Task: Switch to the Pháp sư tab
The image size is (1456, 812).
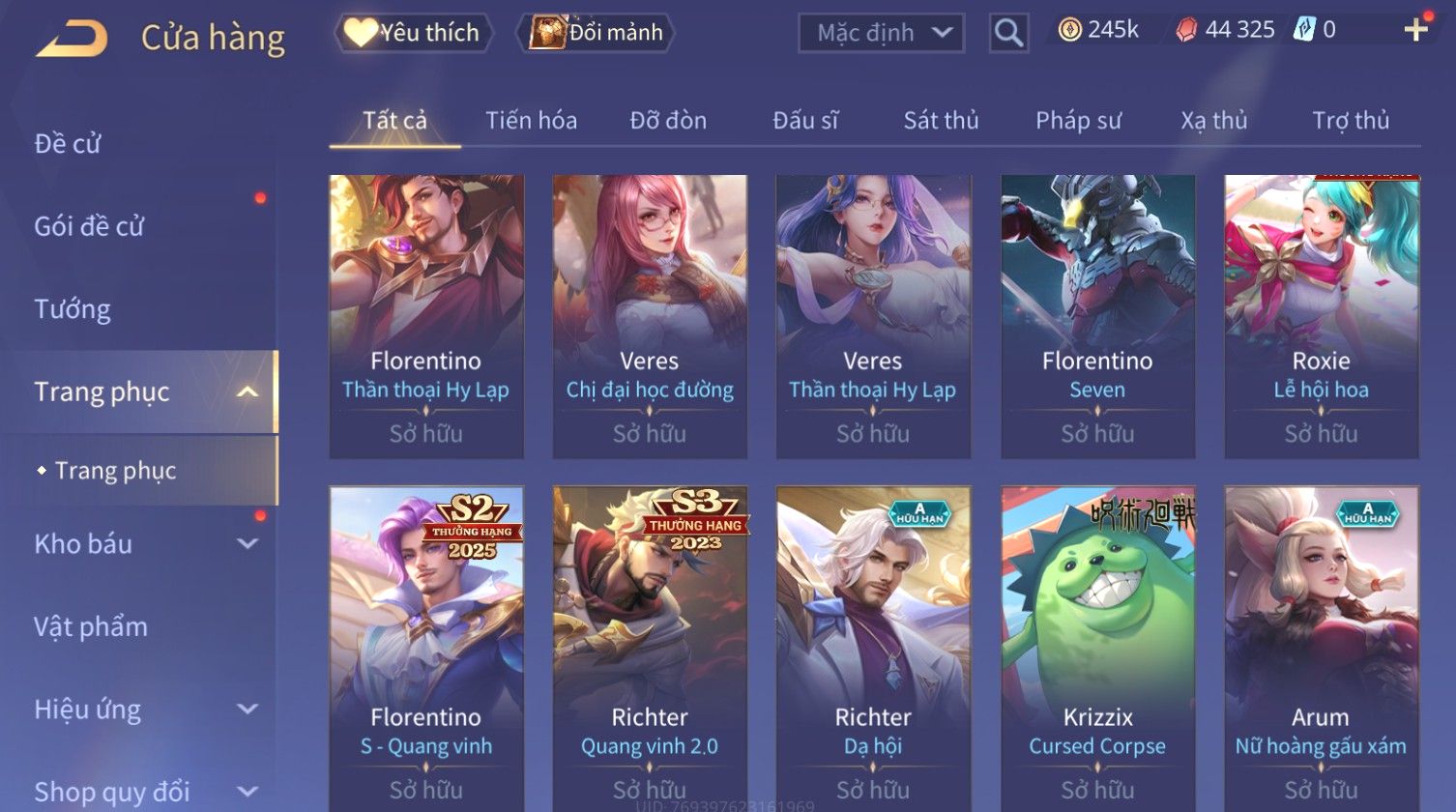Action: 1078,121
